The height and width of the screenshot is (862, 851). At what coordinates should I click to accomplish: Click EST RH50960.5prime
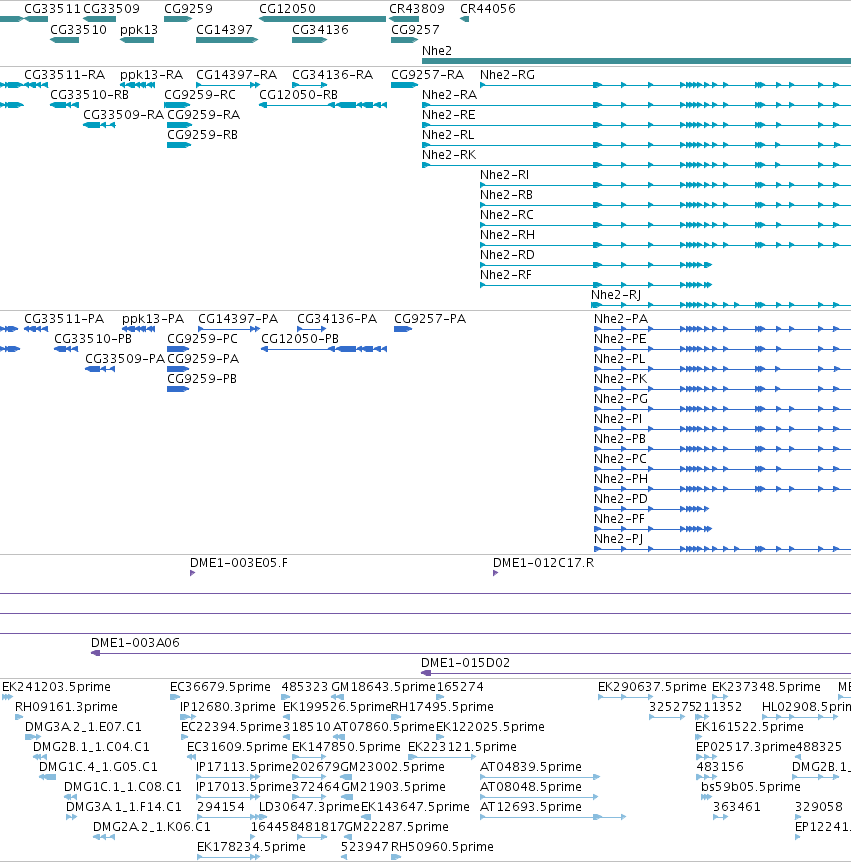(442, 847)
